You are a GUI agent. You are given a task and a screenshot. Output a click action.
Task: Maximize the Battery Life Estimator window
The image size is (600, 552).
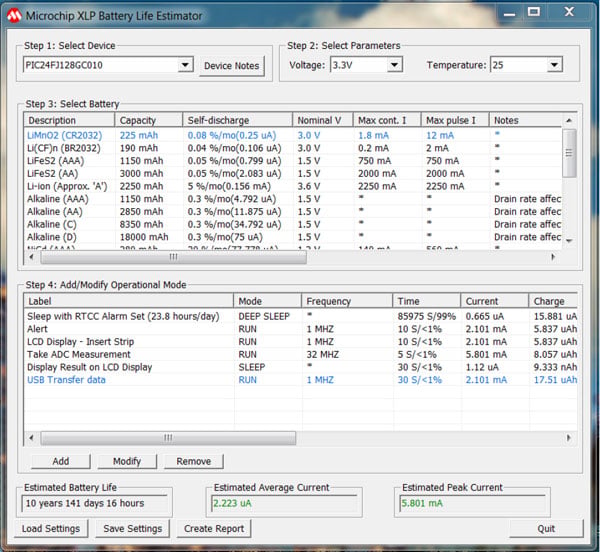click(534, 13)
